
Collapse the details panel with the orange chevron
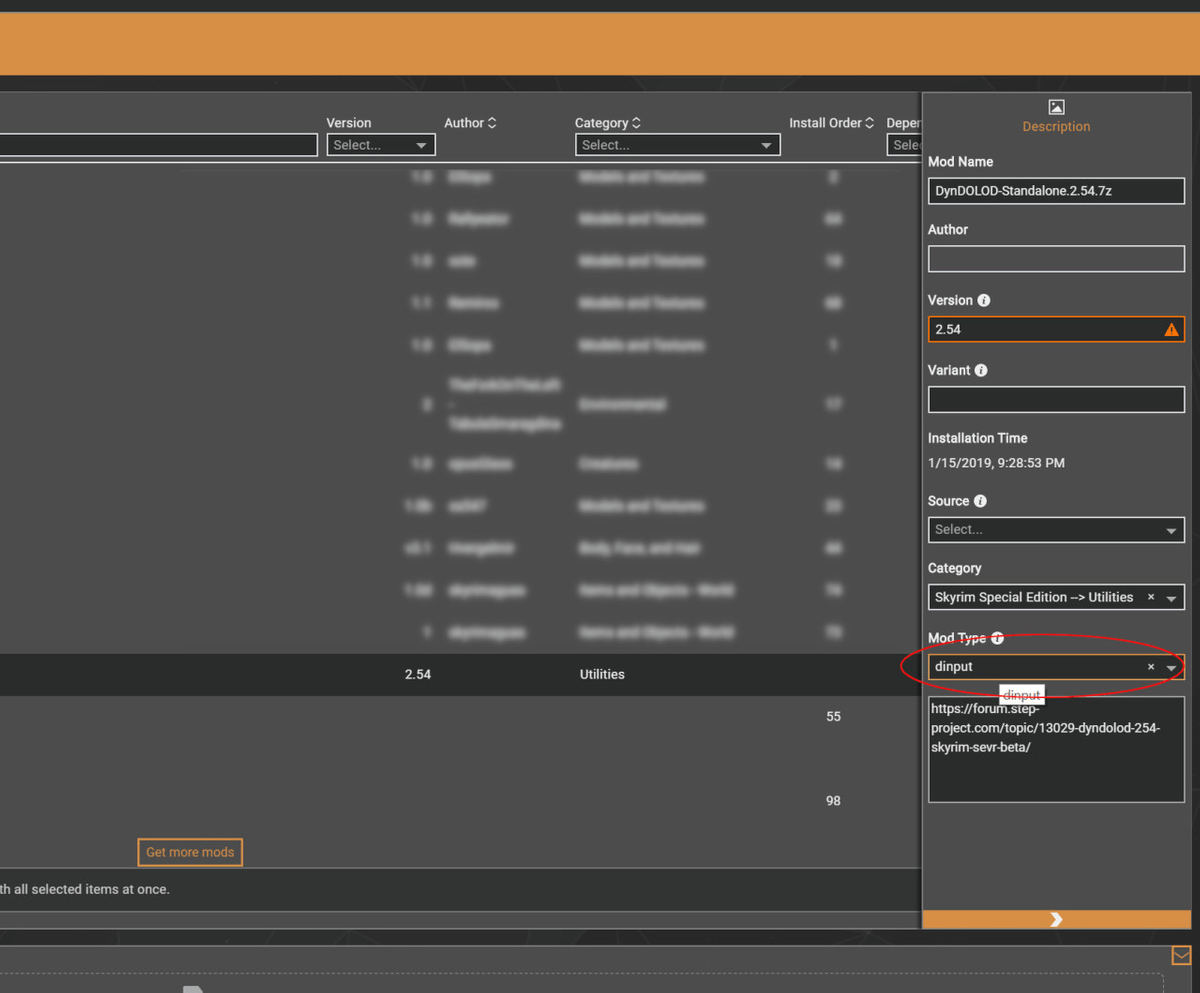click(1056, 919)
